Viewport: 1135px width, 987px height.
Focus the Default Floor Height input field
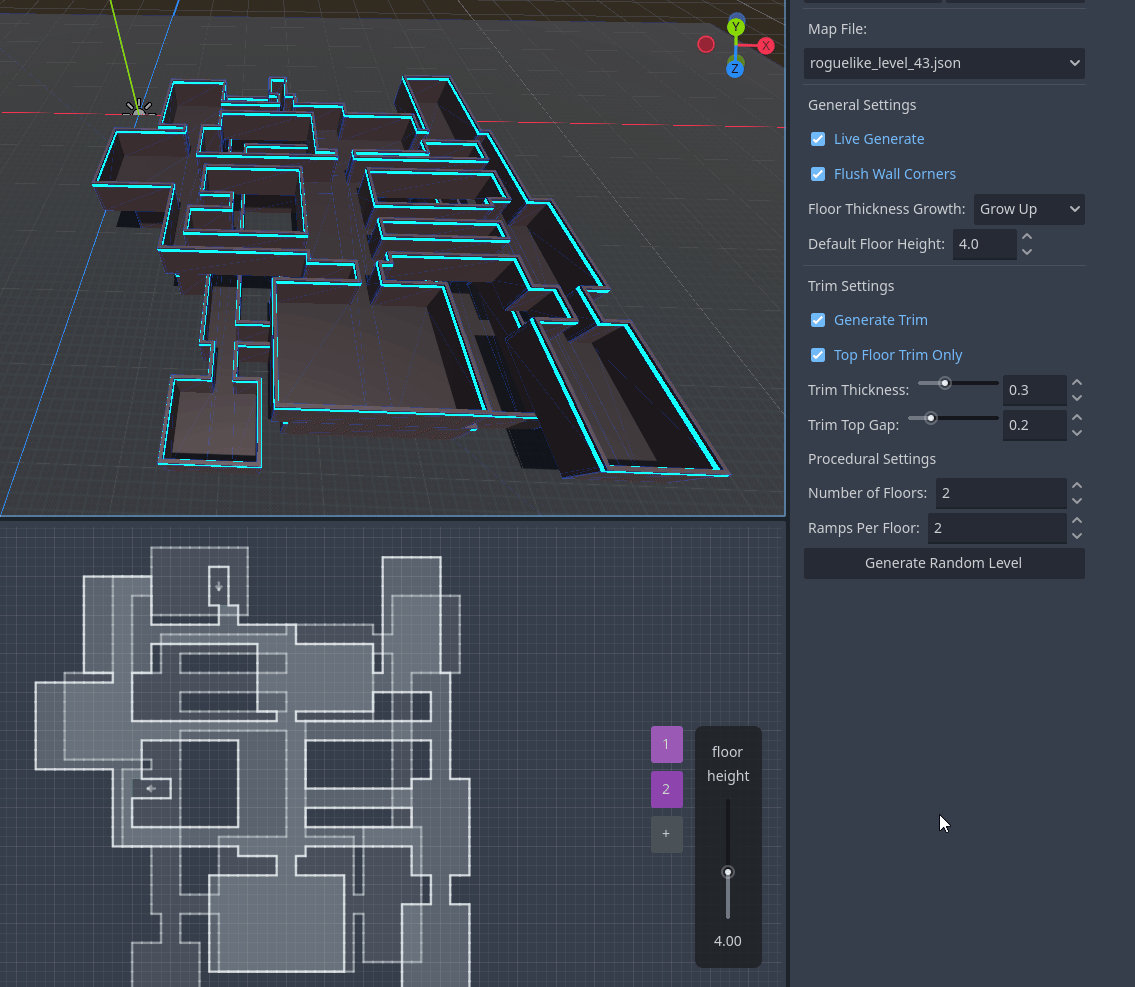click(x=984, y=245)
